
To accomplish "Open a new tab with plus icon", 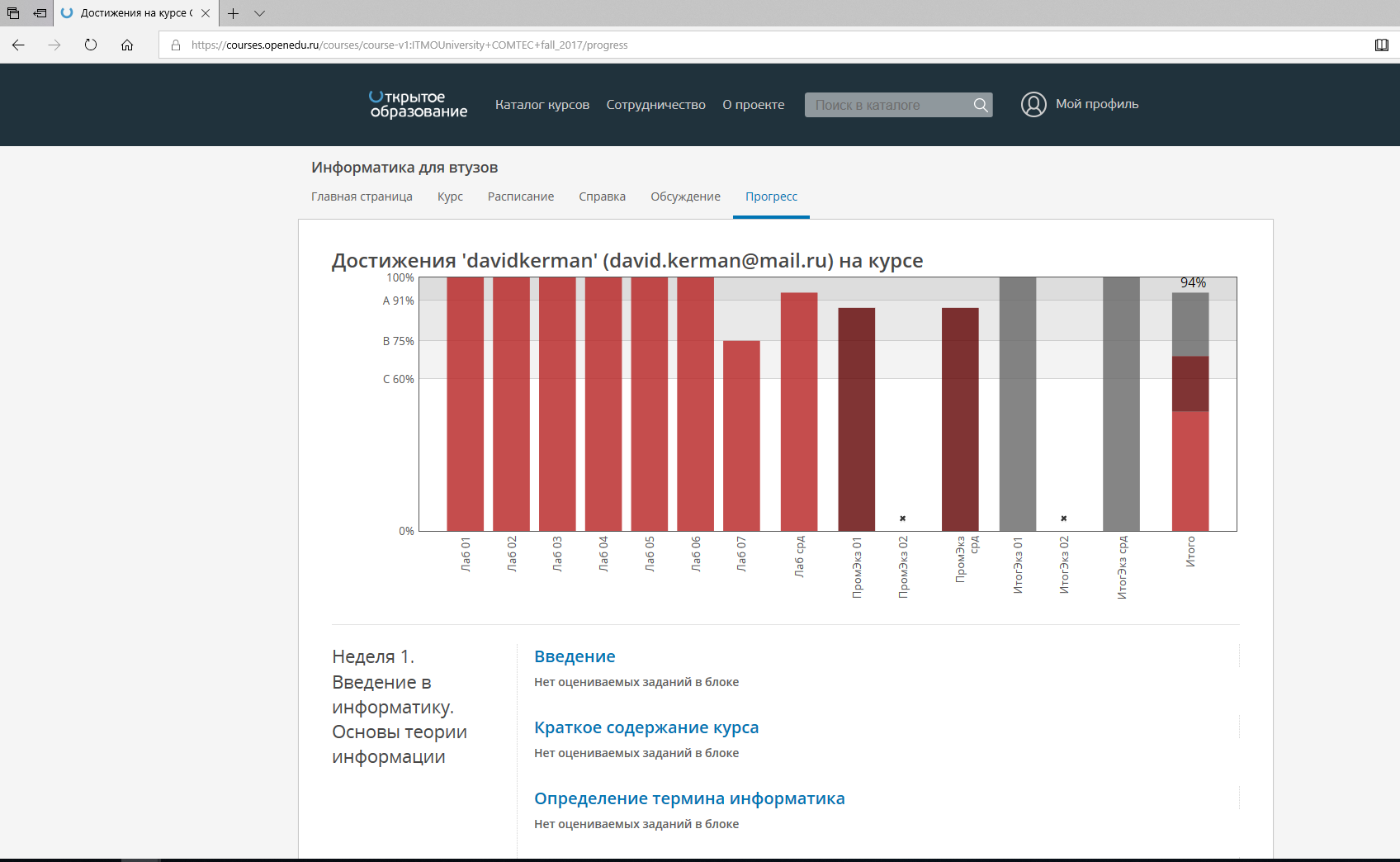I will click(x=234, y=13).
